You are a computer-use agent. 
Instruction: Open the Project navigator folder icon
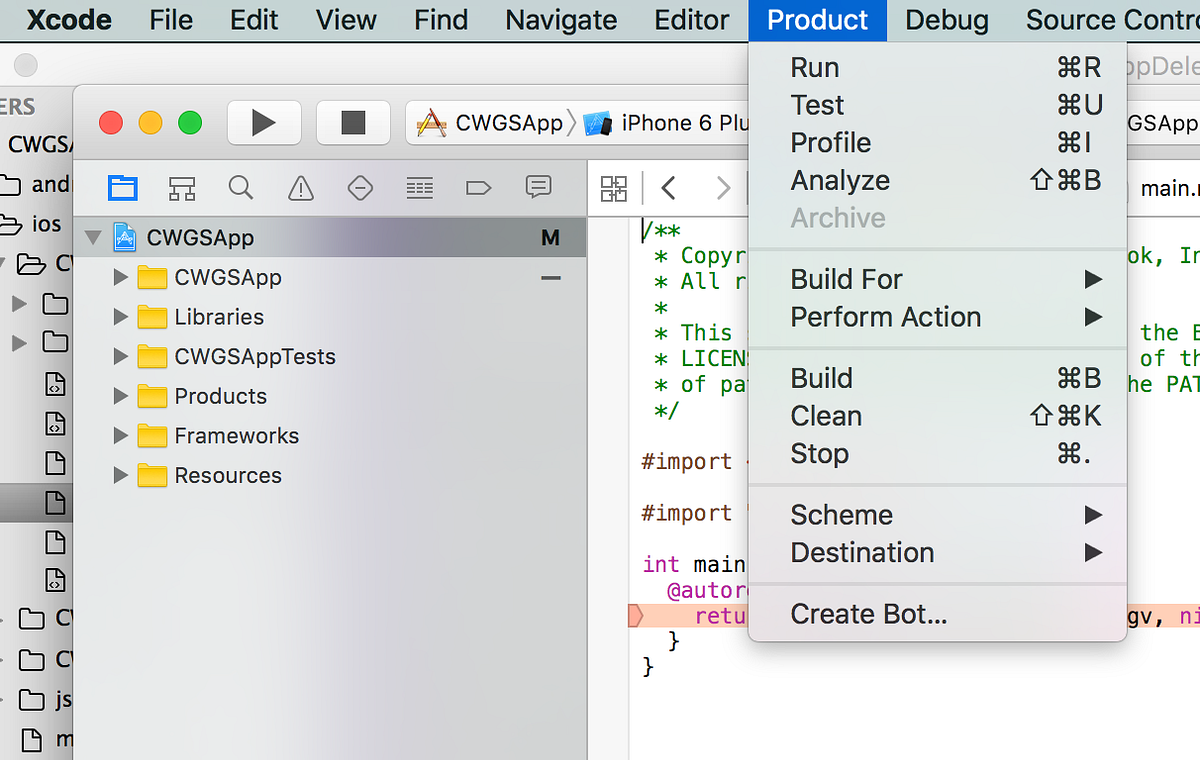click(x=122, y=187)
